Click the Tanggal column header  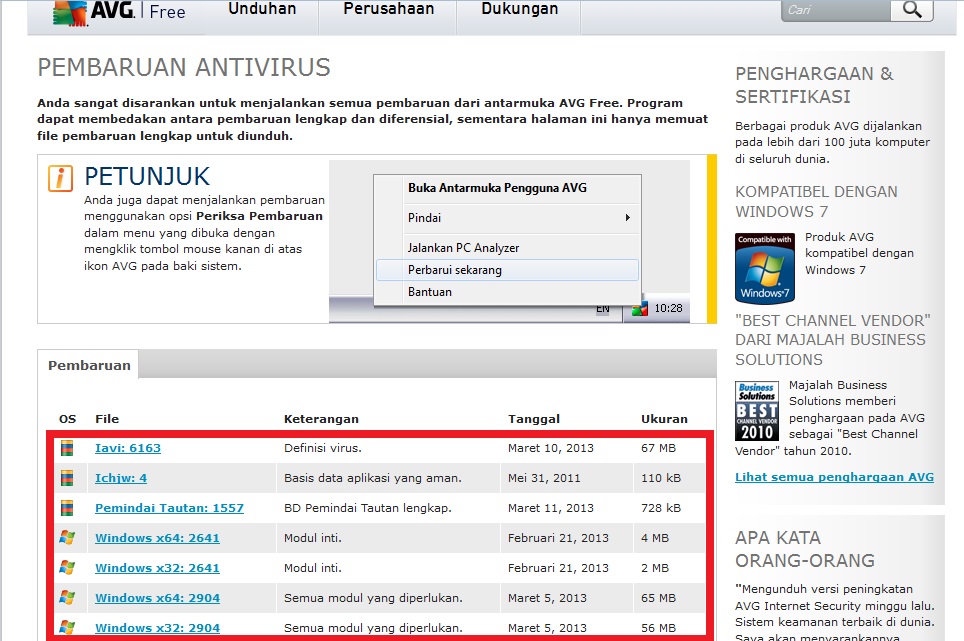(534, 419)
